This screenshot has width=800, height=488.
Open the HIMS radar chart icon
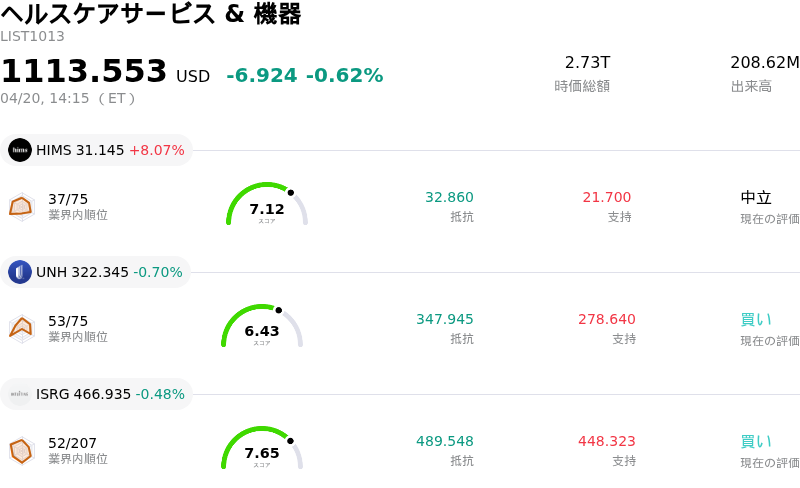tap(21, 206)
